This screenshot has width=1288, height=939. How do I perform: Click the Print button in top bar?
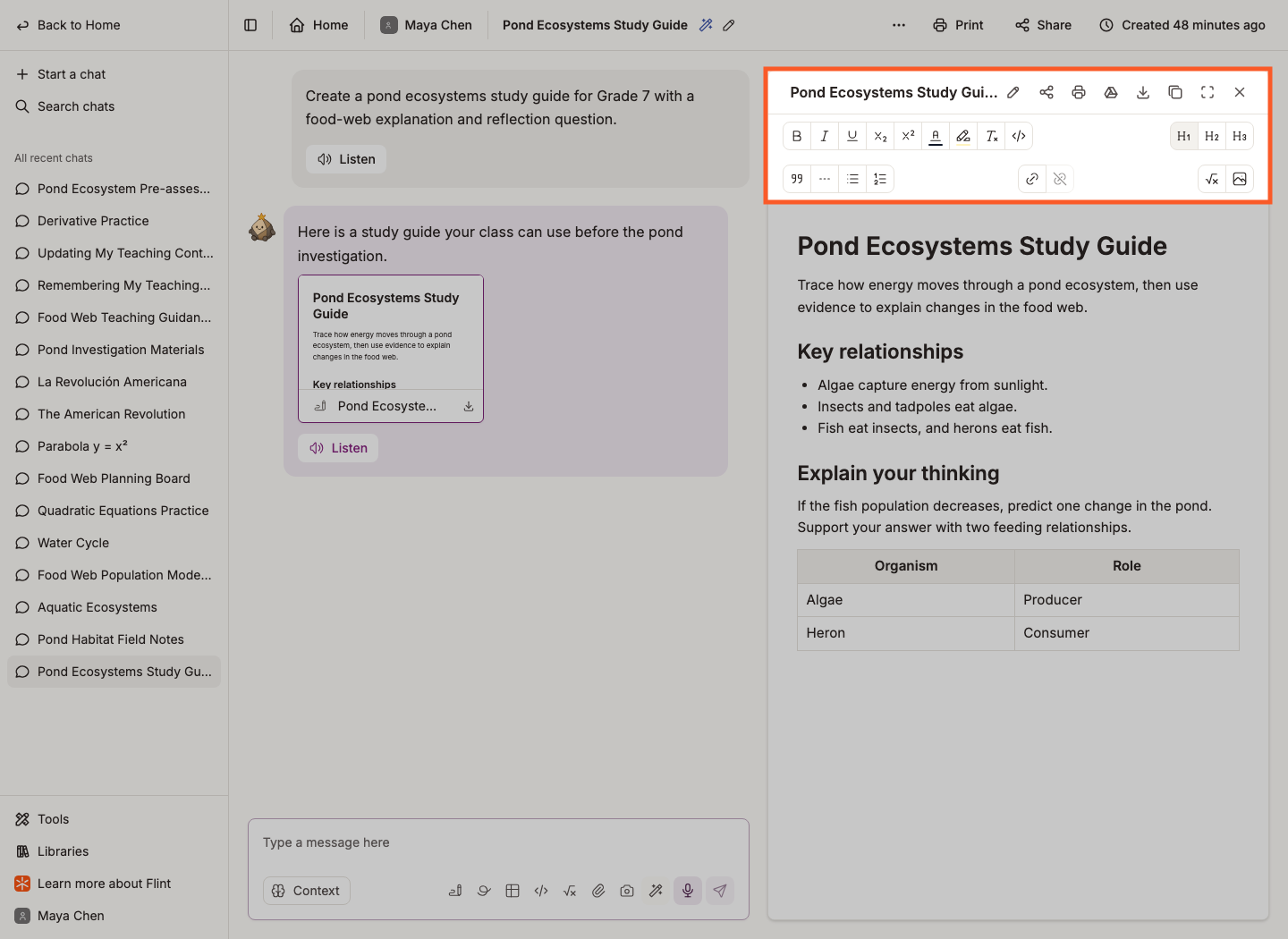pos(958,25)
